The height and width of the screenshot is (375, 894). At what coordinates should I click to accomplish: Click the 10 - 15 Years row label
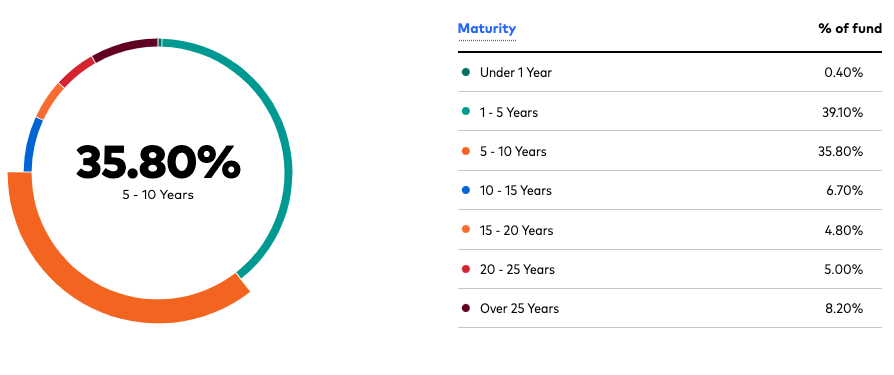click(x=515, y=190)
